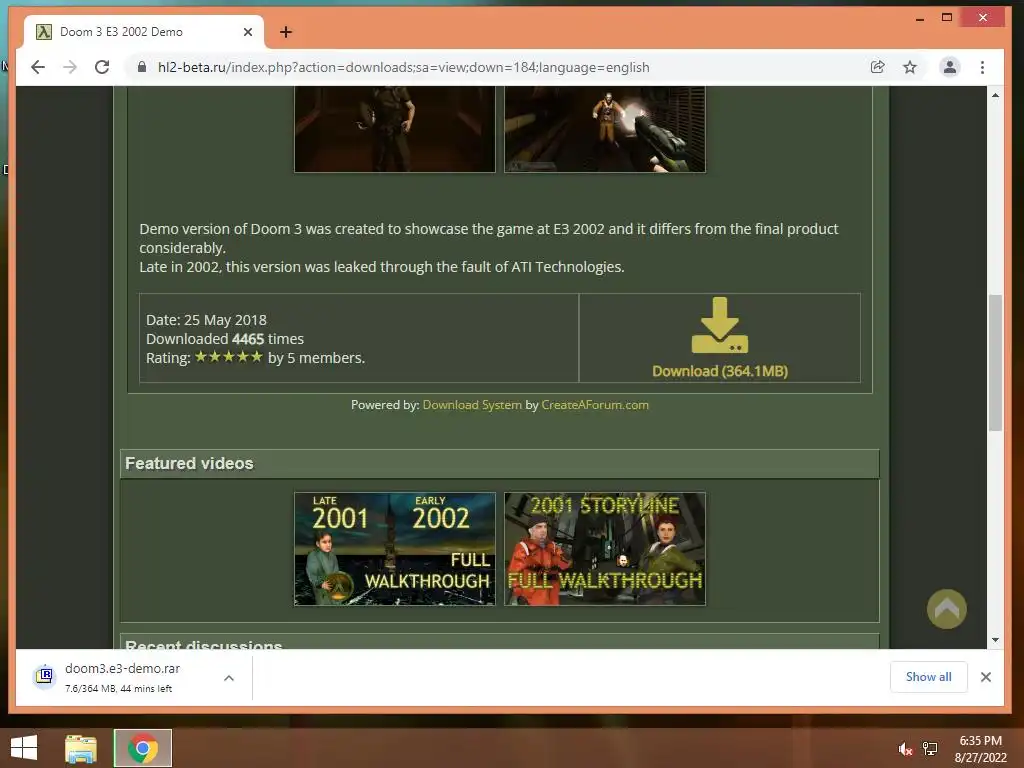
Task: Open the Chrome profile avatar menu
Action: coord(950,67)
